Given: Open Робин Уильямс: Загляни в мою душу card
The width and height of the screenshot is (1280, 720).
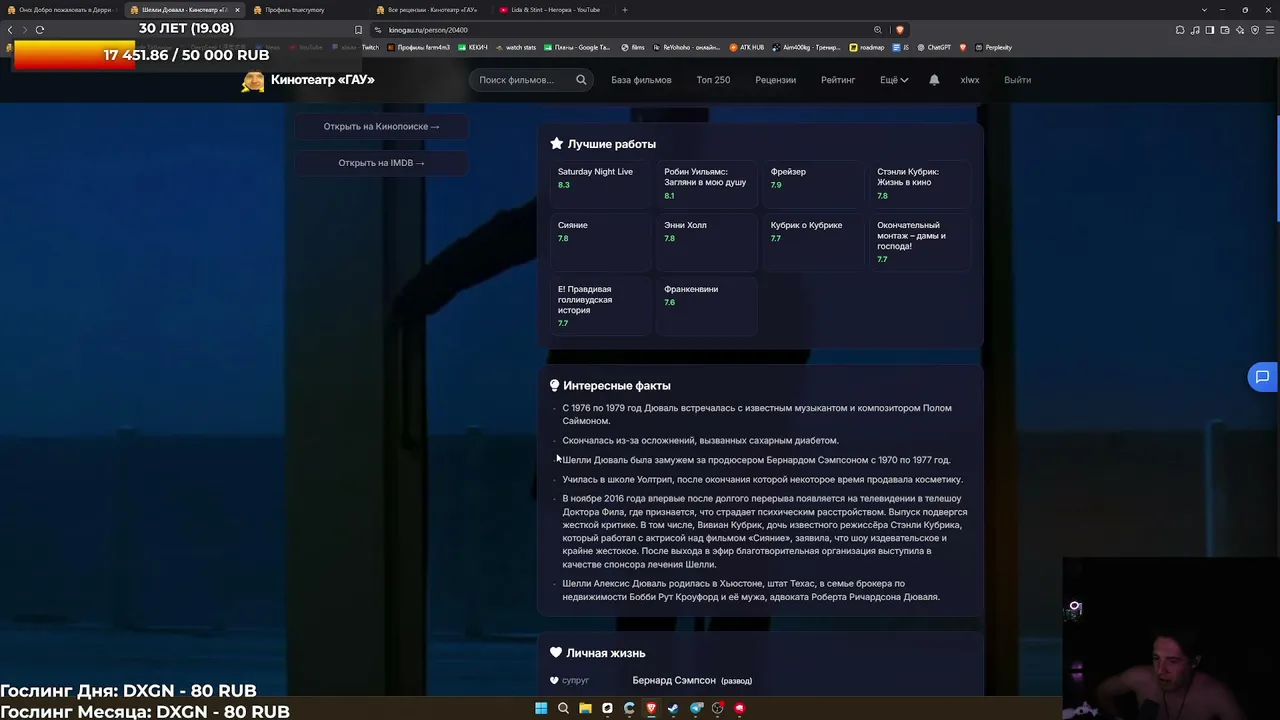Looking at the screenshot, I should click(x=707, y=184).
